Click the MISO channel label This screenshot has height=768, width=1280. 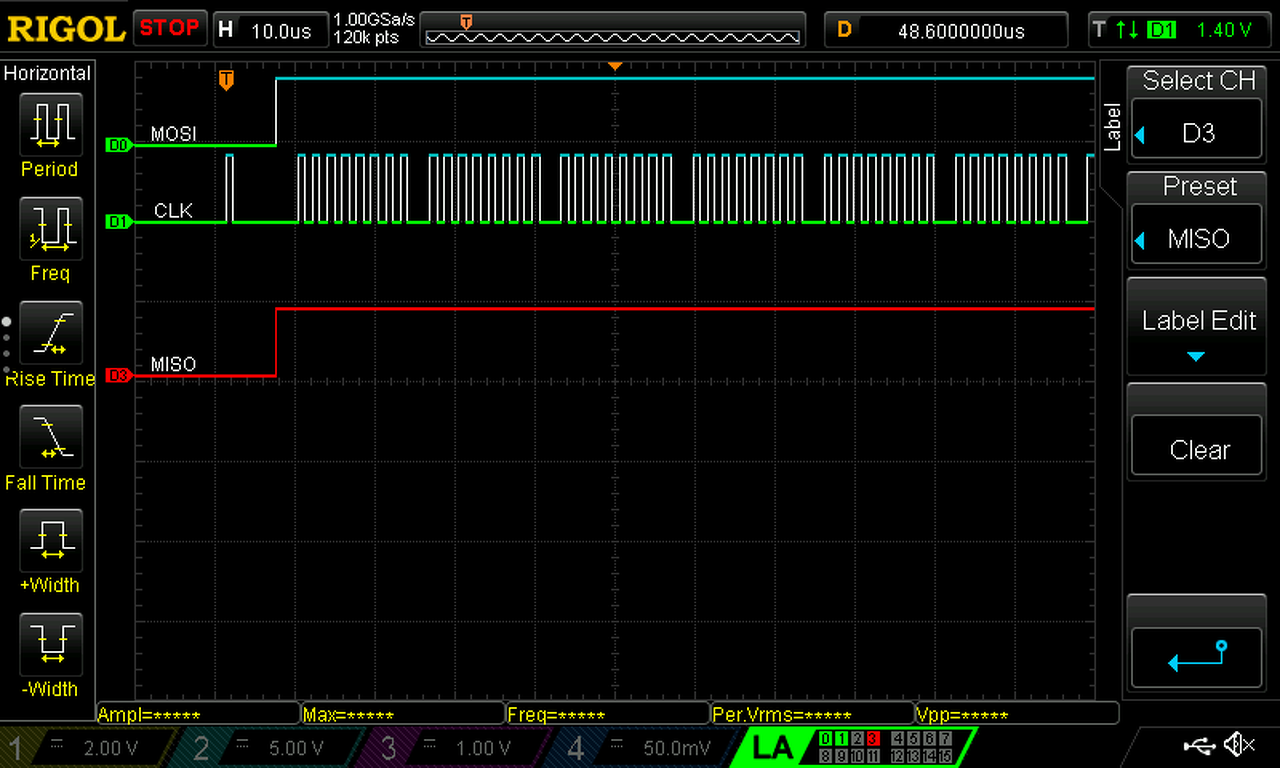point(173,365)
